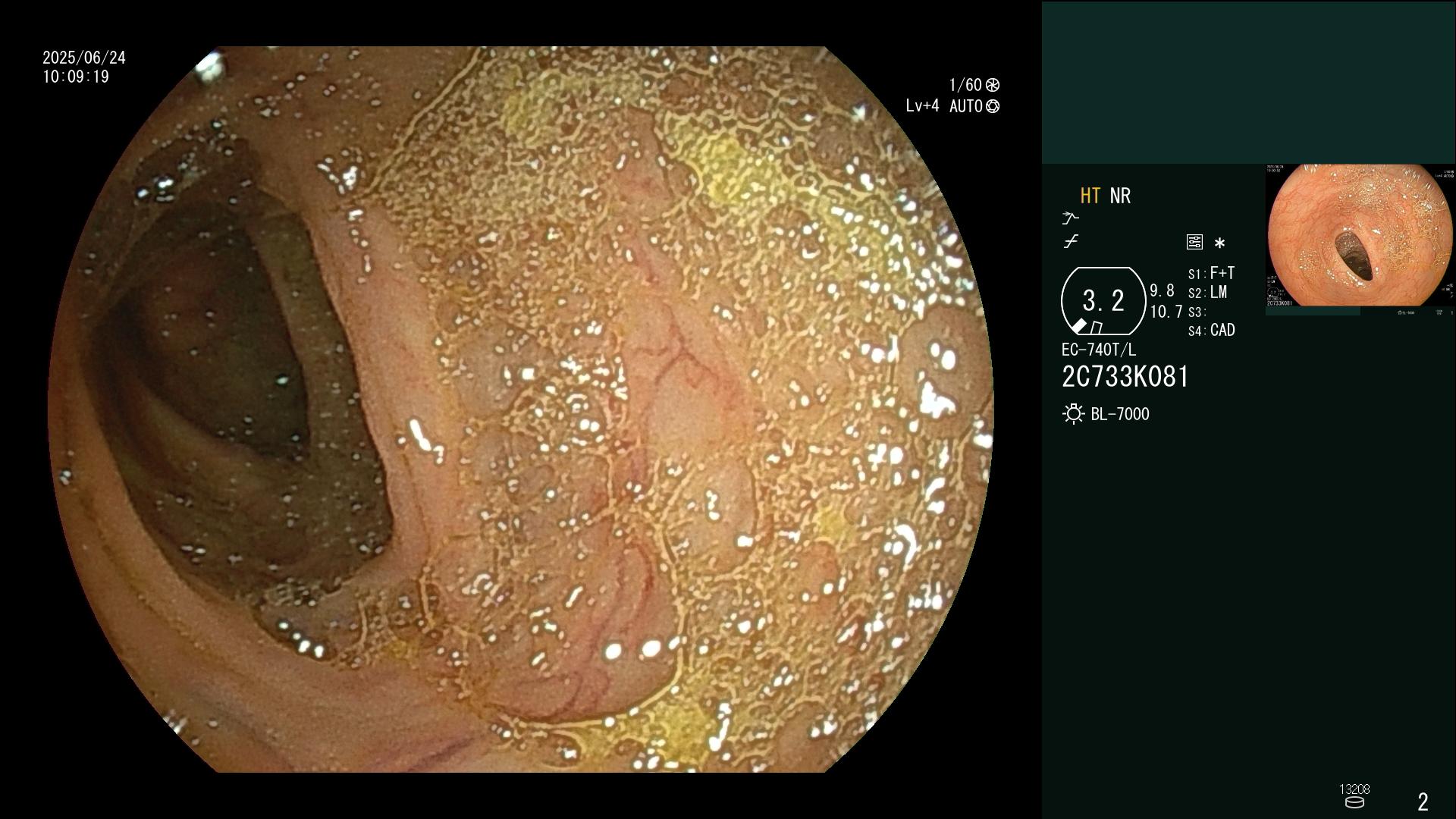Click the date 2025/06/24
The width and height of the screenshot is (1456, 819).
tap(84, 58)
